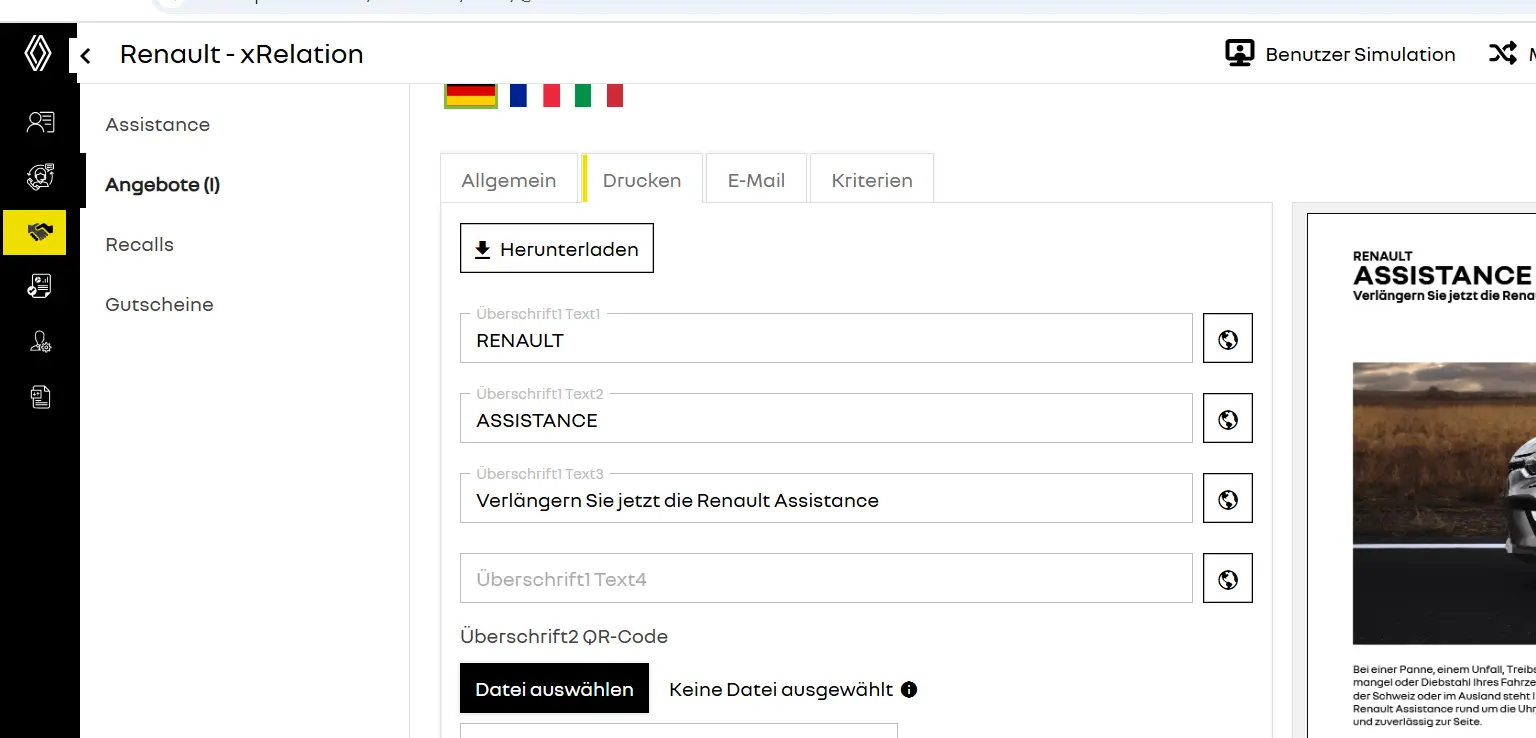Switch to the Kriterien tab

(872, 180)
